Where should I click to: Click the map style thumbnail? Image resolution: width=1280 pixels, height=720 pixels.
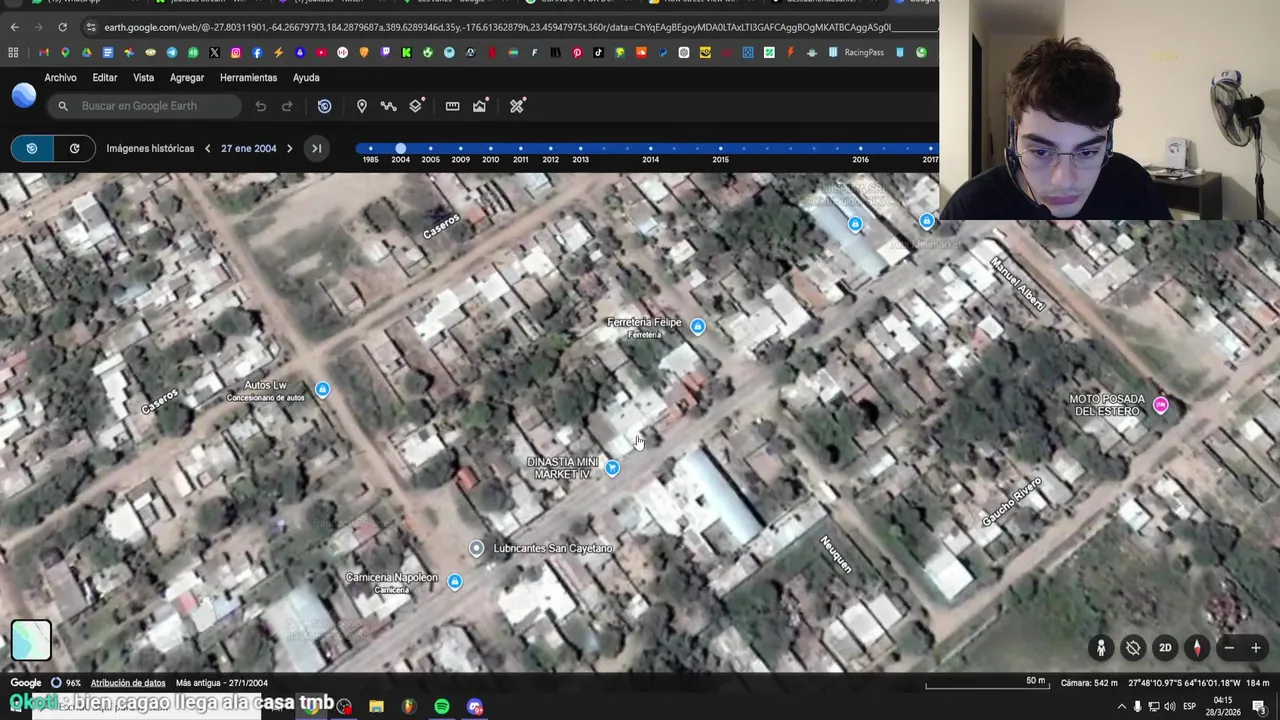[x=31, y=641]
